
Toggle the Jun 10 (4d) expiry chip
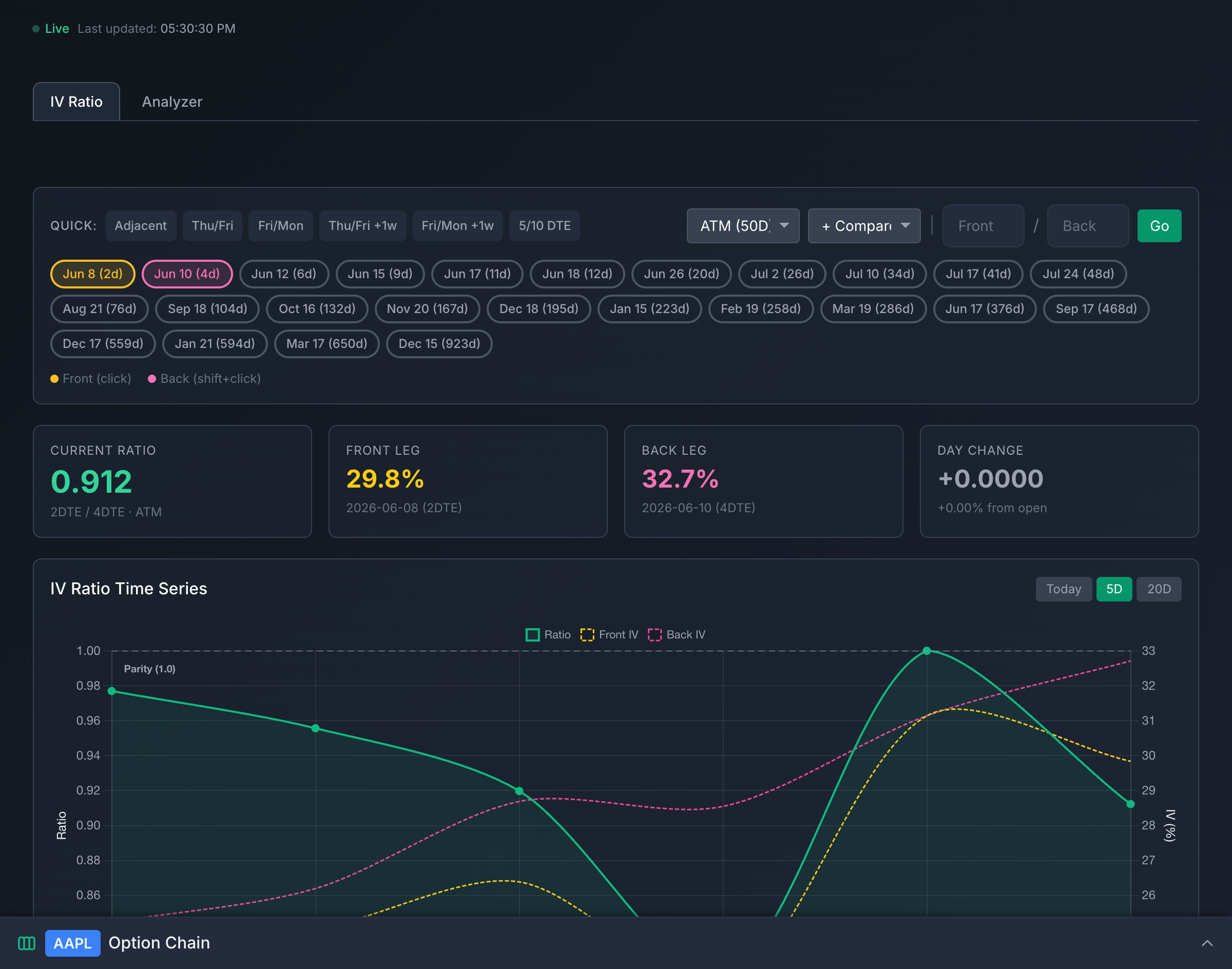pyautogui.click(x=187, y=274)
